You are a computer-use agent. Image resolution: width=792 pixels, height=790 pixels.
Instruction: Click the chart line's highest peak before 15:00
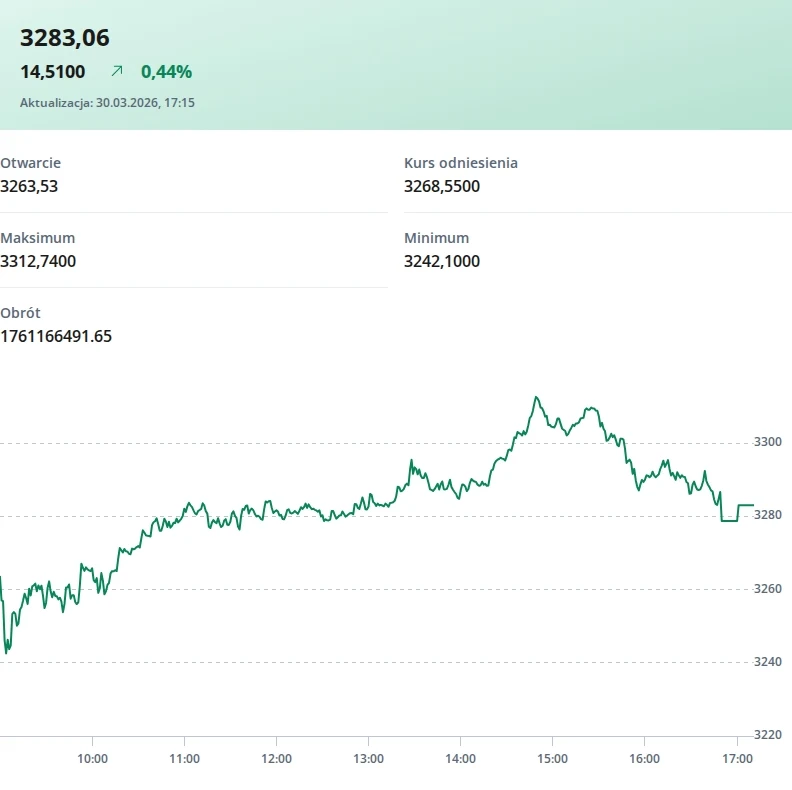pos(536,397)
